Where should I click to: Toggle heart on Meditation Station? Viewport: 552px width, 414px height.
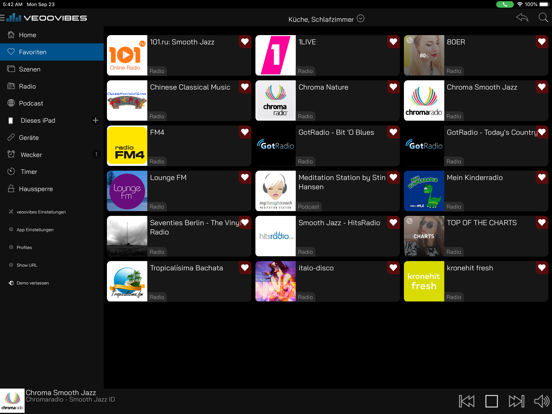(393, 177)
